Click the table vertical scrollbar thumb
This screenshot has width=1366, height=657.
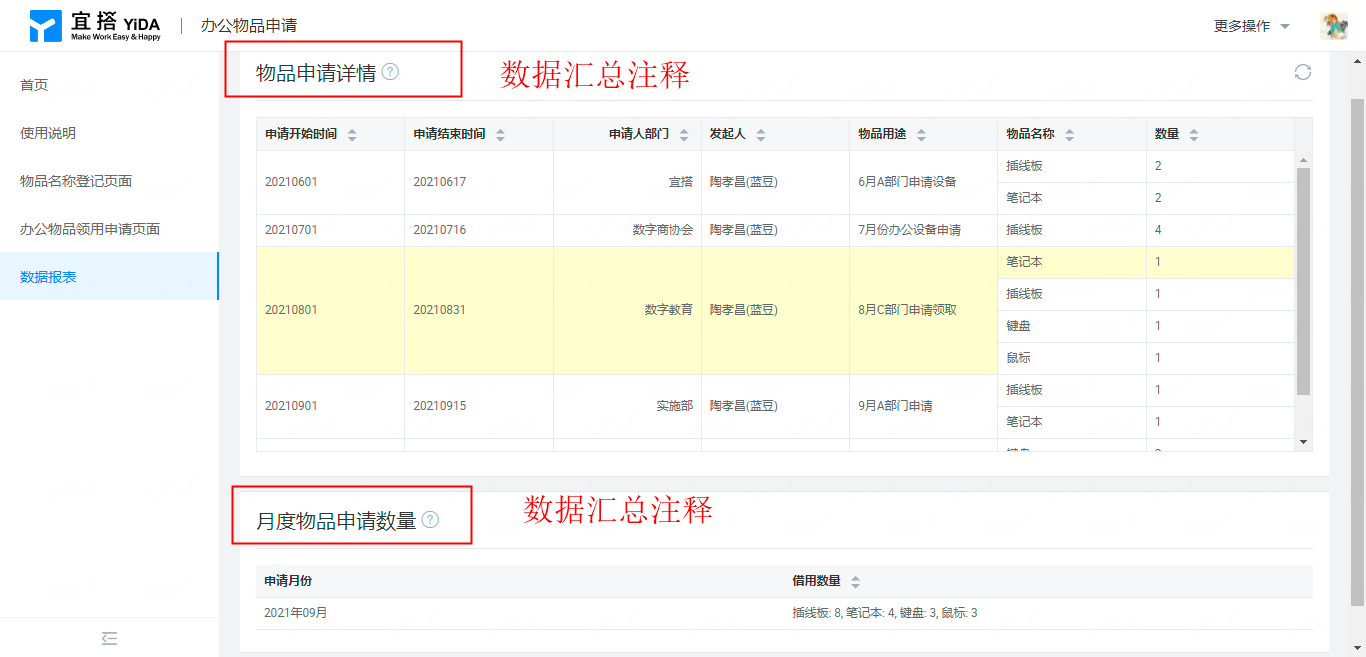click(x=1303, y=281)
